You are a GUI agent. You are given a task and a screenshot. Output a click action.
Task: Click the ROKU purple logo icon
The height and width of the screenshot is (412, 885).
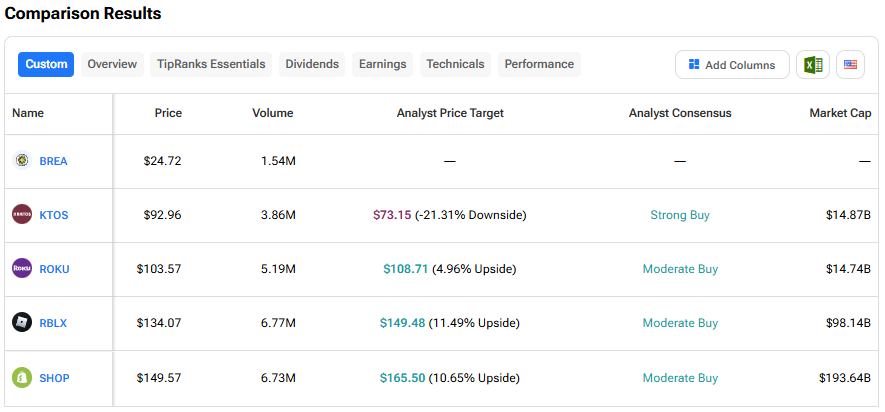[22, 269]
